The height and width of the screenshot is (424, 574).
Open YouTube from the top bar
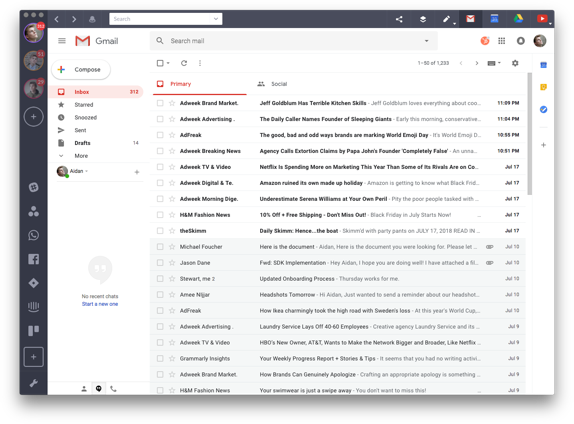(542, 19)
